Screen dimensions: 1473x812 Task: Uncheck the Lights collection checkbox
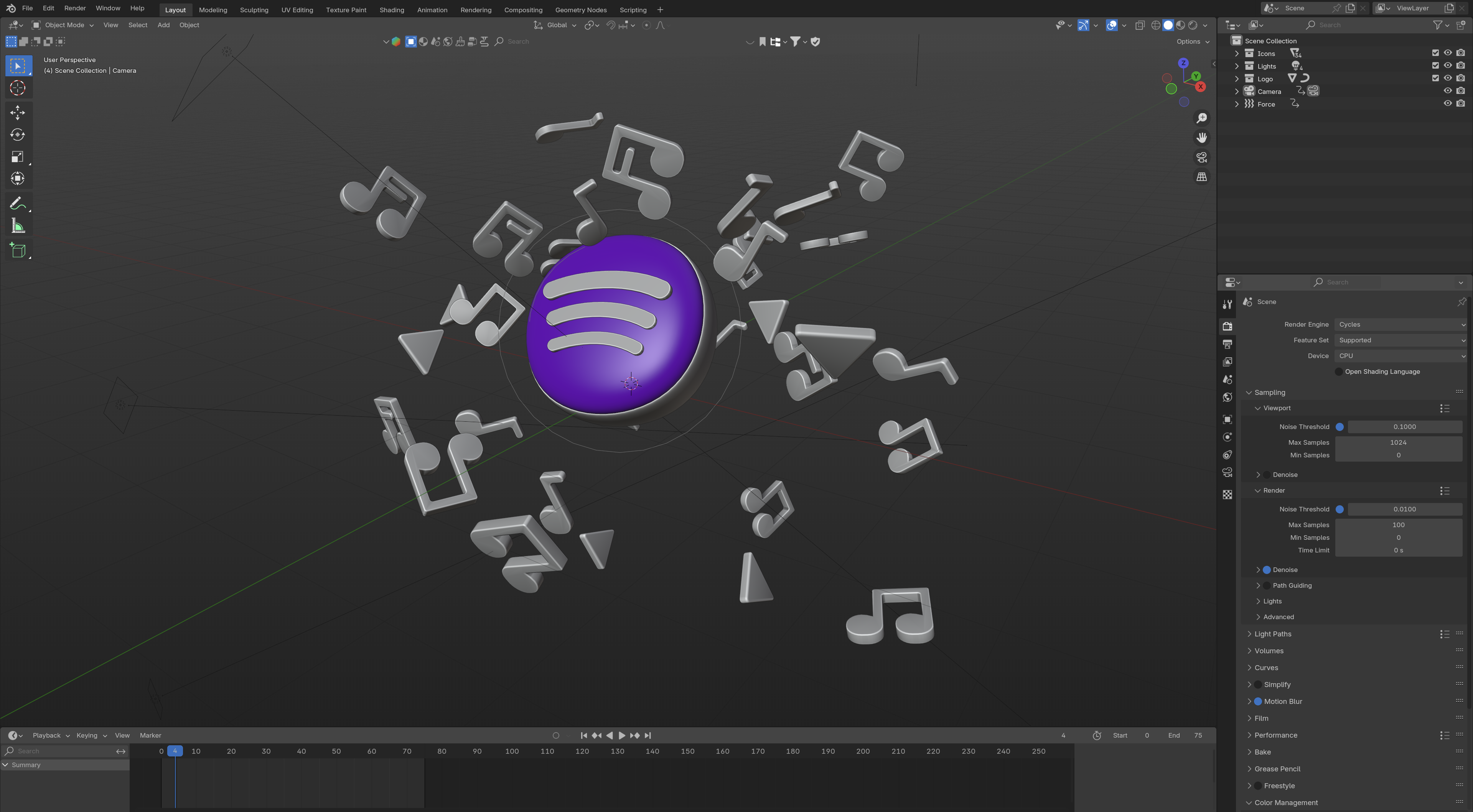pyautogui.click(x=1435, y=66)
